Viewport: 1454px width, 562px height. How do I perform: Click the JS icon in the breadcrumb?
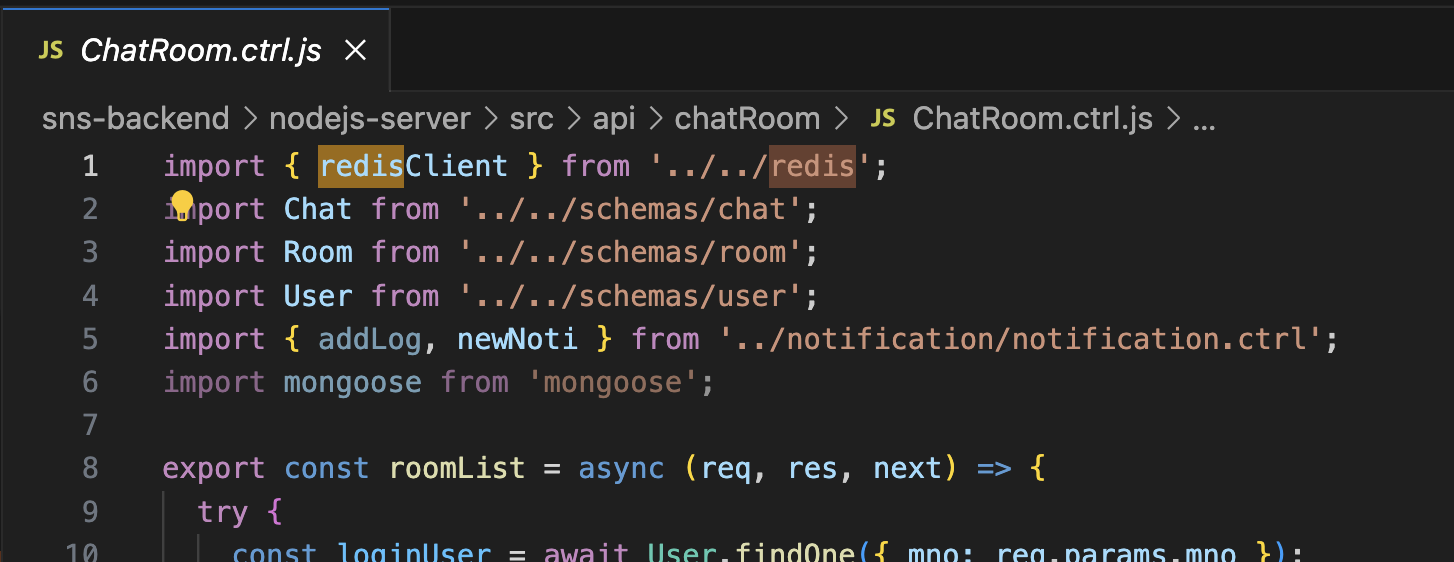coord(882,119)
